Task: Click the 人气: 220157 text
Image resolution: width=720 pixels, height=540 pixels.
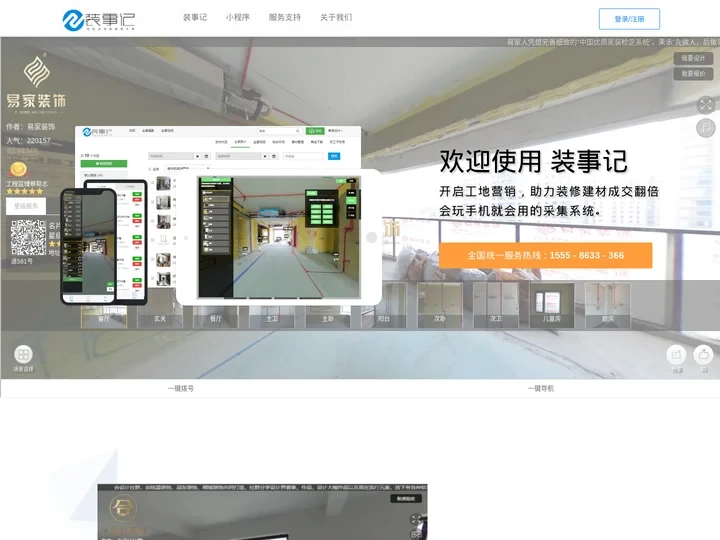Action: 28,141
